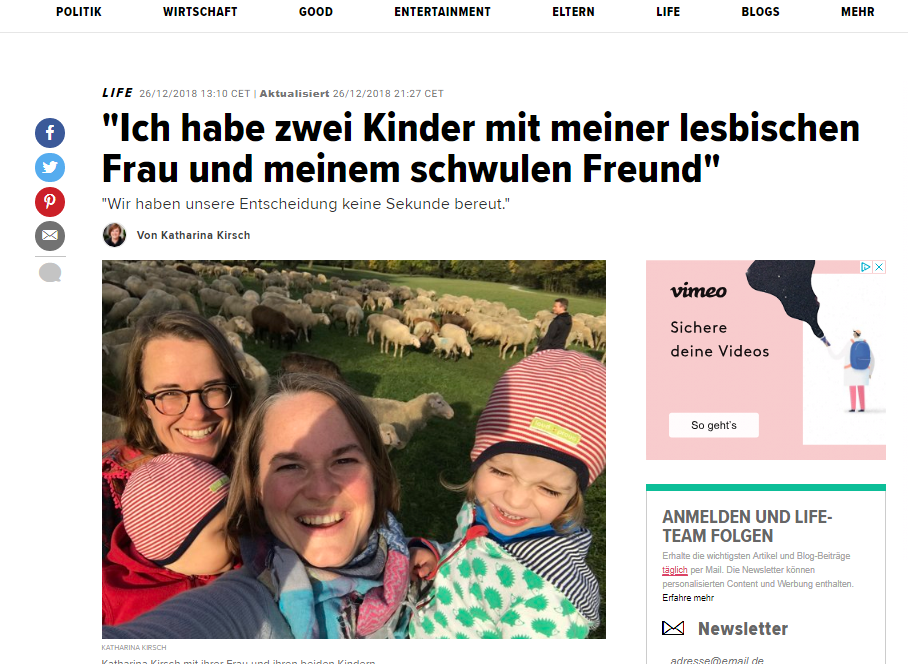Send the article via email icon
This screenshot has width=908, height=664.
50,236
